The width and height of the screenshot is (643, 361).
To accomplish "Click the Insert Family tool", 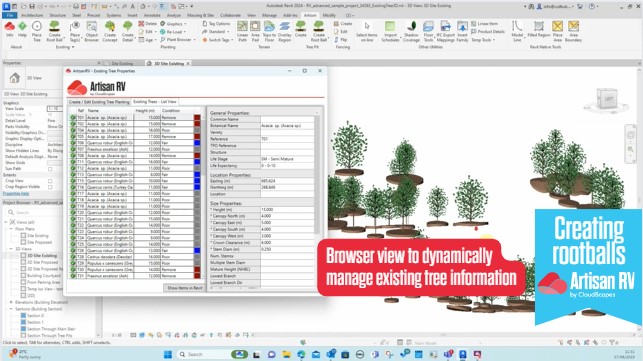I will pyautogui.click(x=462, y=32).
